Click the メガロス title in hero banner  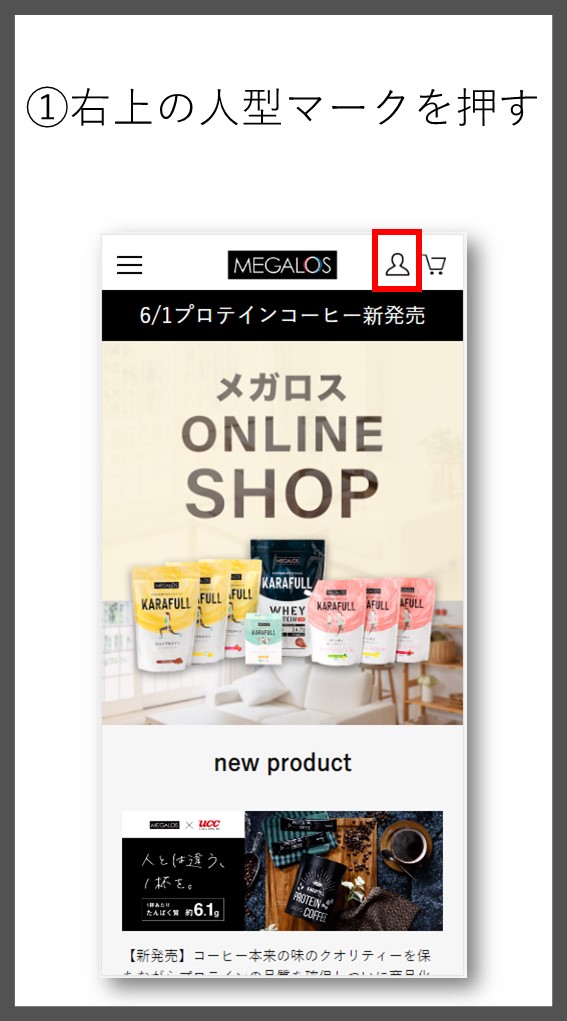click(x=281, y=389)
